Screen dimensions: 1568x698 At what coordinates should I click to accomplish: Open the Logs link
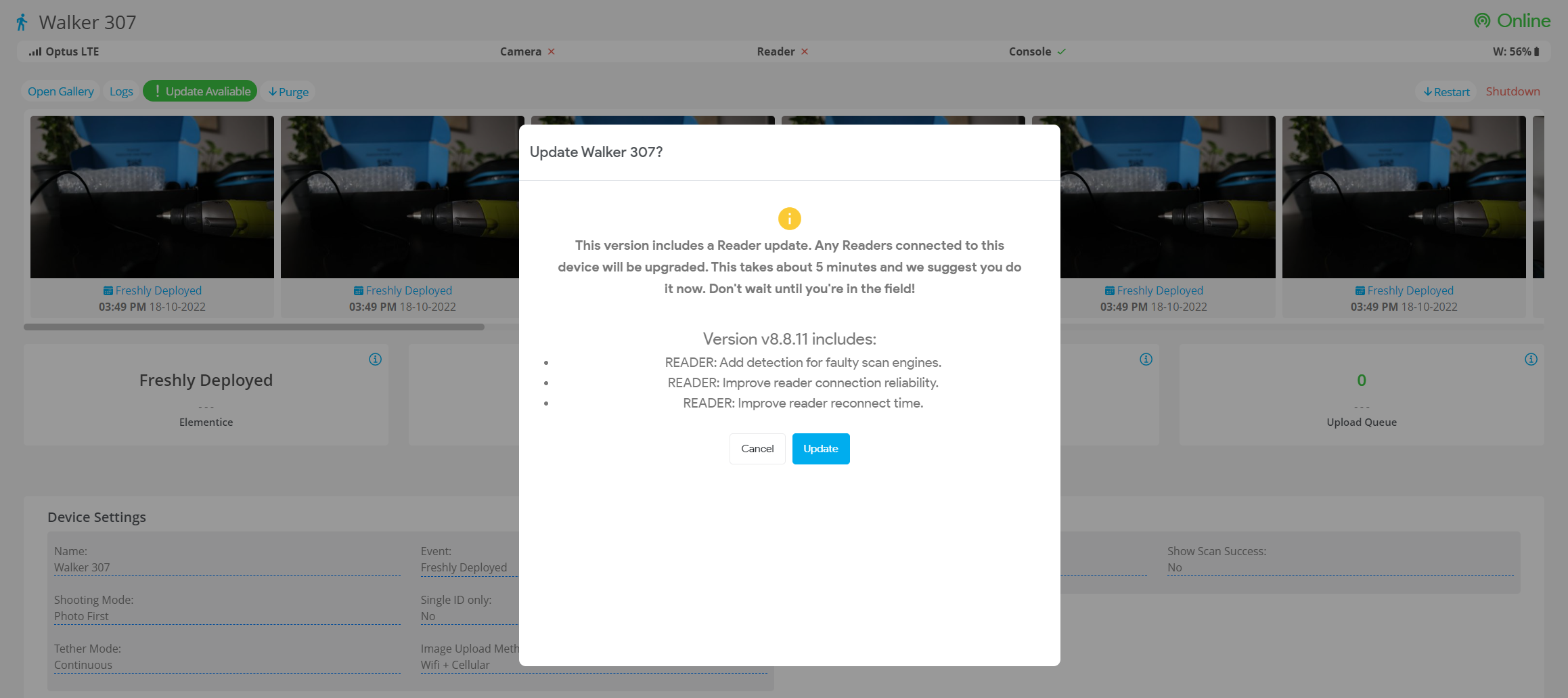click(x=121, y=91)
